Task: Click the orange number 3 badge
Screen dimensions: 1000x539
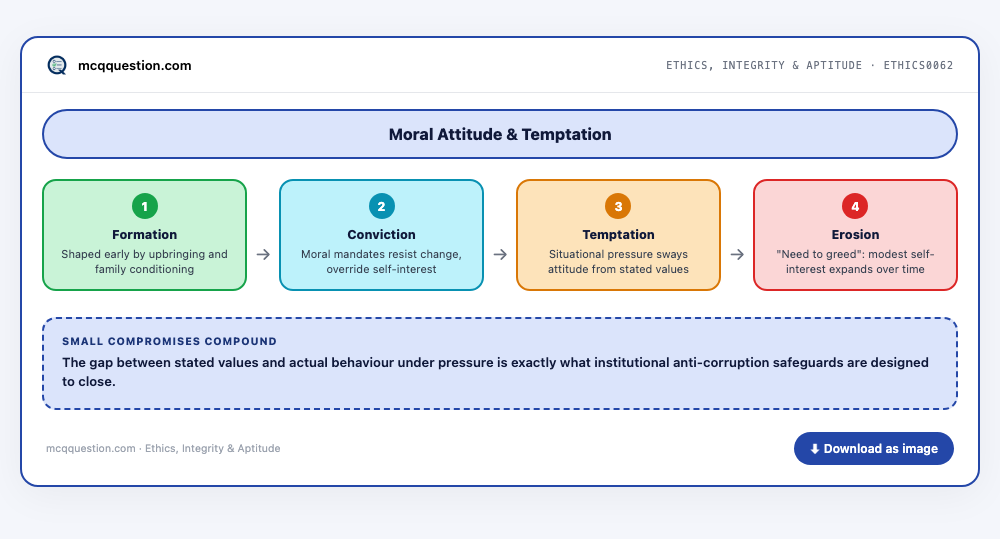Action: click(618, 206)
